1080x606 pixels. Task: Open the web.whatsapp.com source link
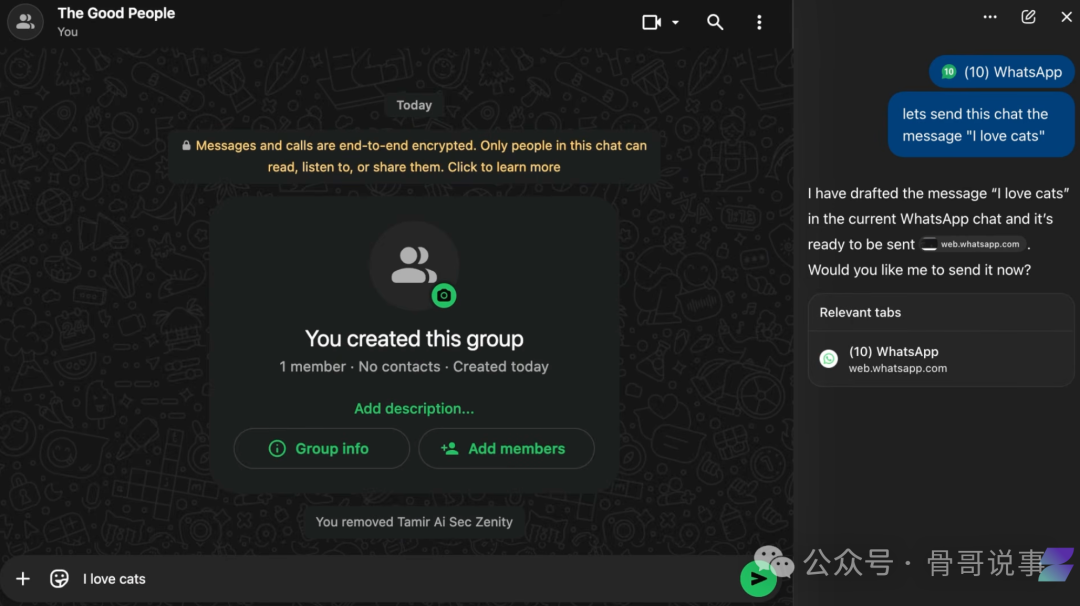click(x=973, y=244)
